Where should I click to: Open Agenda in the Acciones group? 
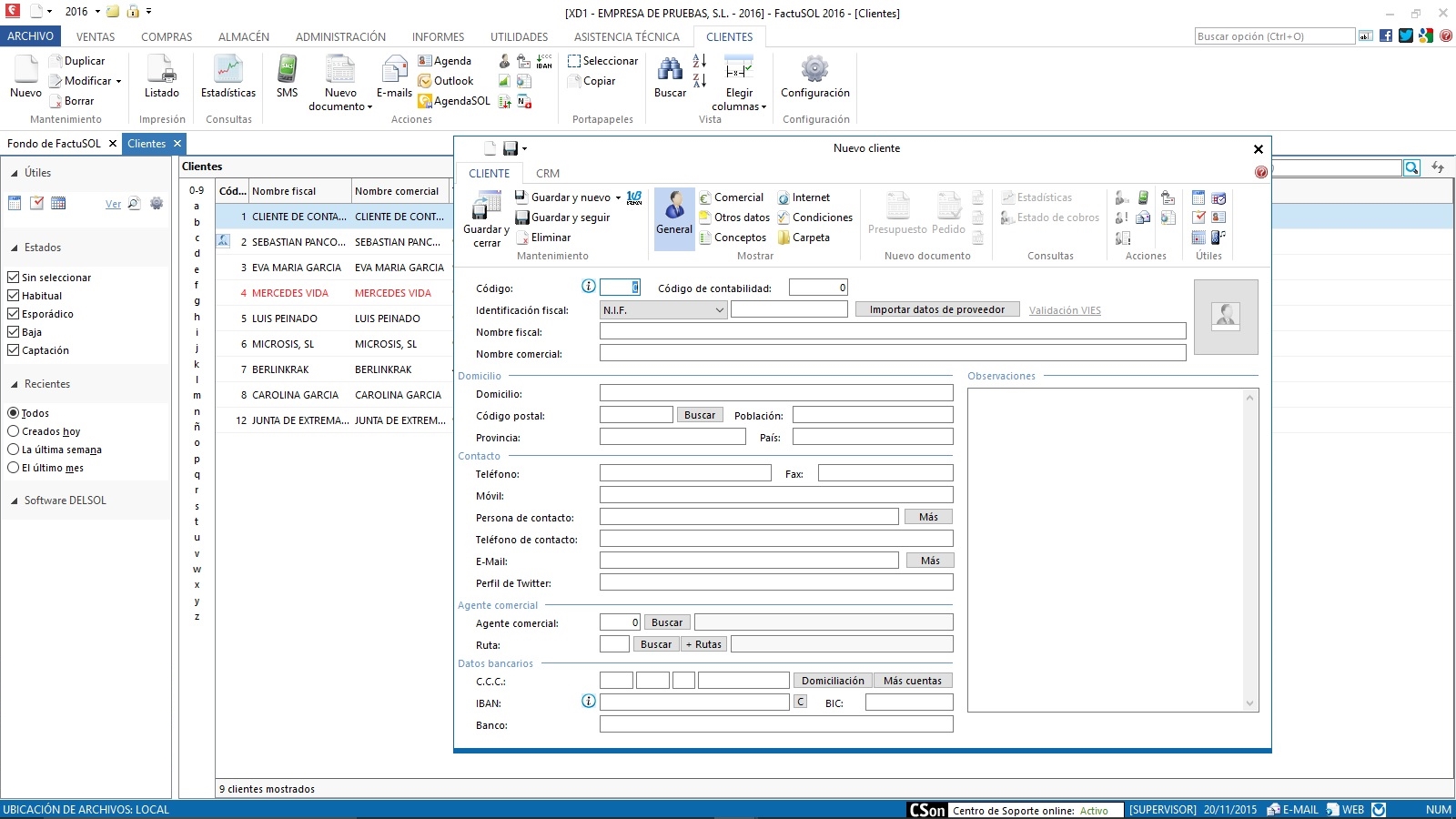(444, 61)
